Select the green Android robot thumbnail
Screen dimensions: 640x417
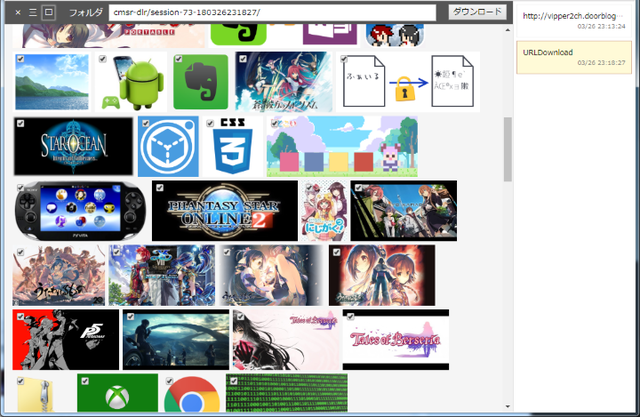coord(131,82)
